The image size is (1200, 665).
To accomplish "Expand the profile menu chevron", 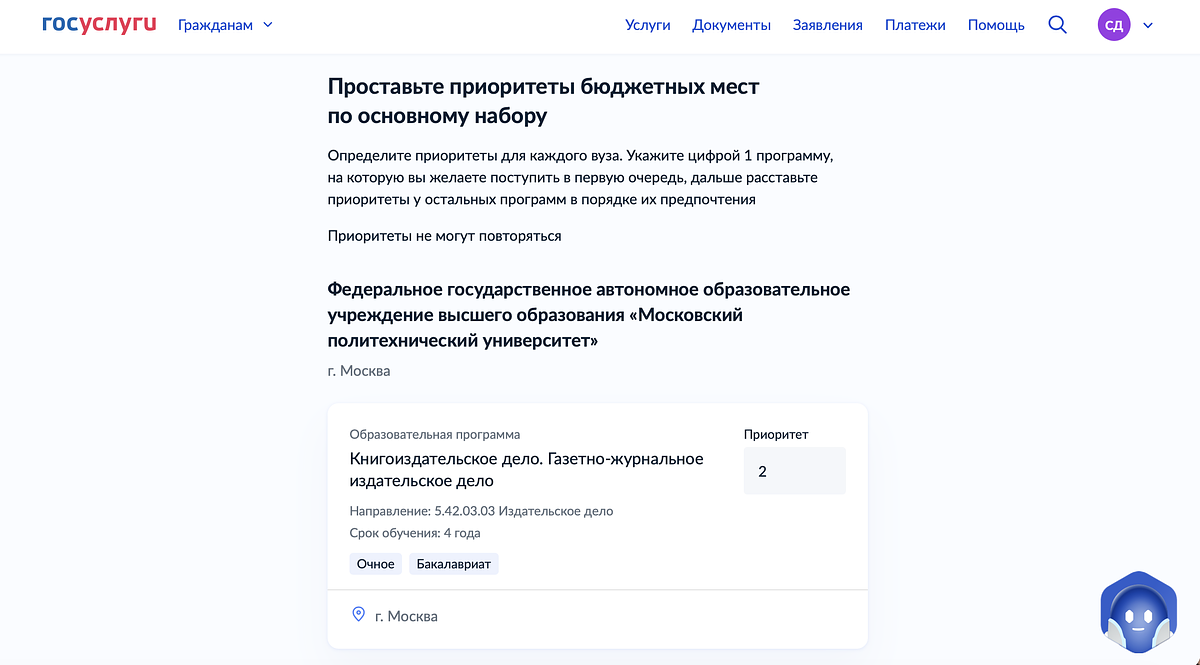I will point(1148,25).
